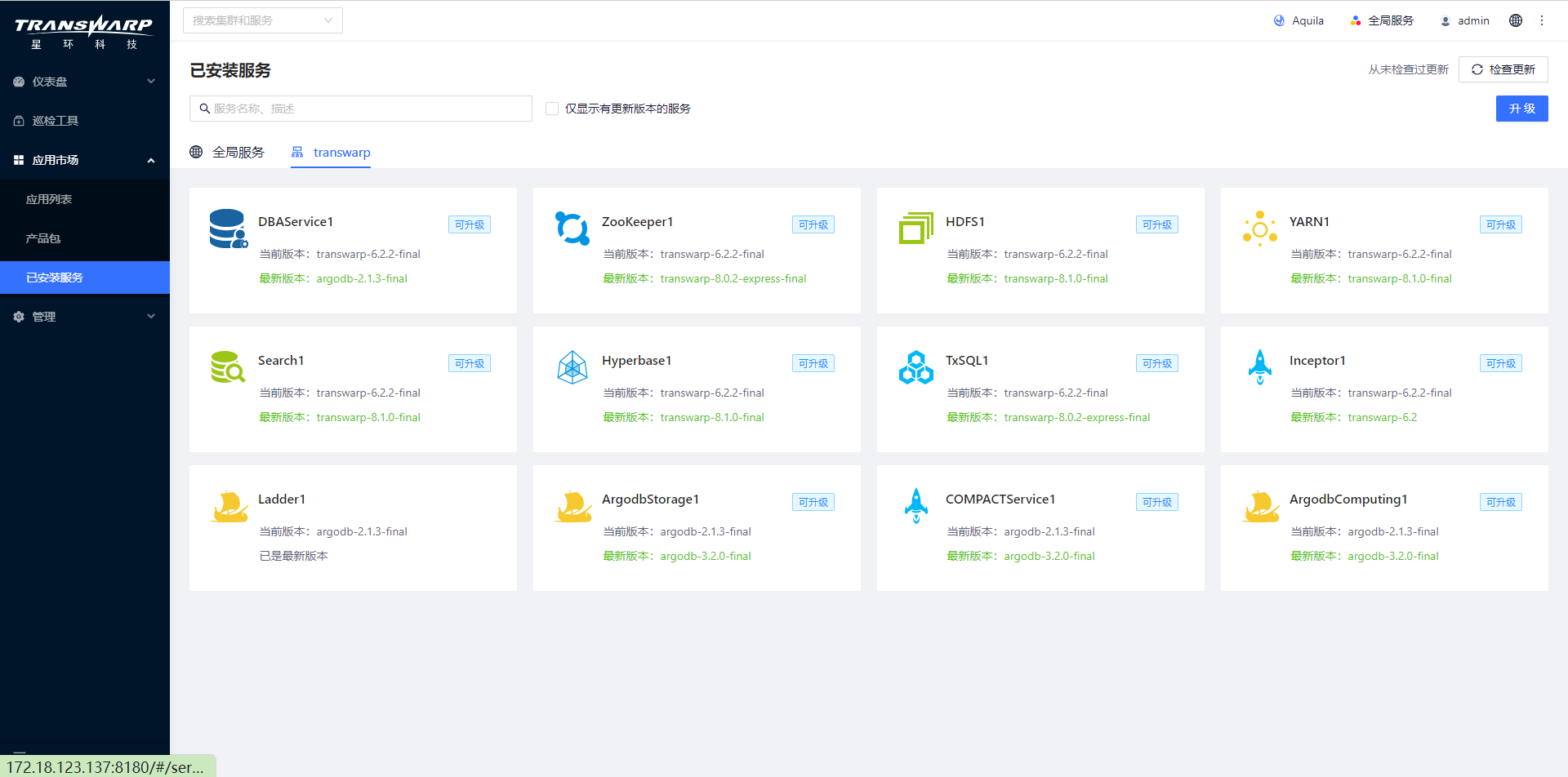The width and height of the screenshot is (1568, 777).
Task: Click 可升级 tag on ZooKeeper1
Action: [813, 224]
